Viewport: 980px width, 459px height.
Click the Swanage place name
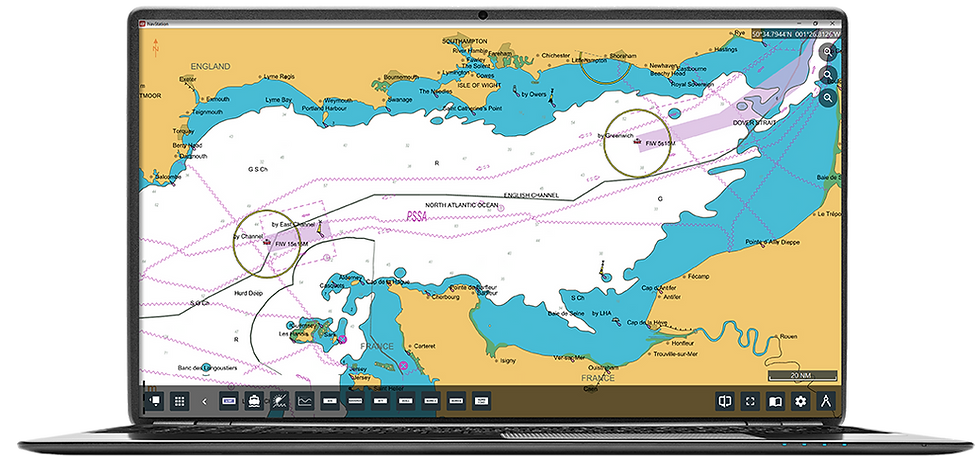pos(399,99)
